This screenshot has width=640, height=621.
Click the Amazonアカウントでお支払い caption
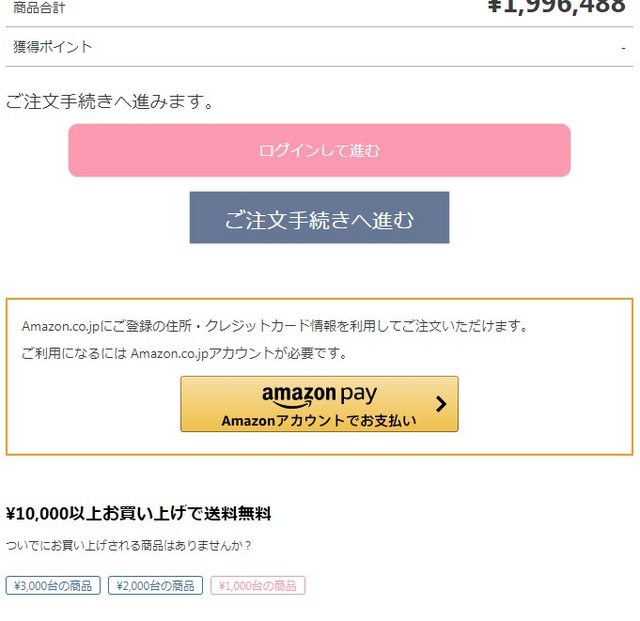pyautogui.click(x=319, y=421)
